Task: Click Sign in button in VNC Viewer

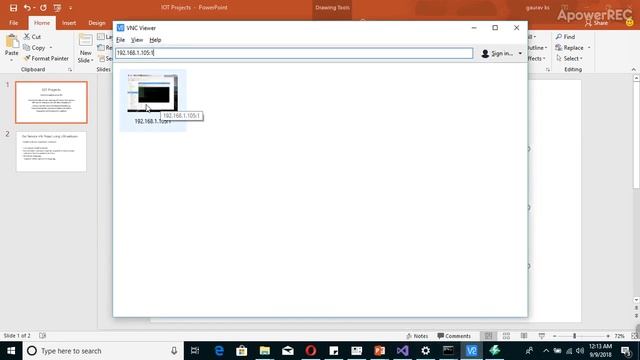Action: click(497, 53)
